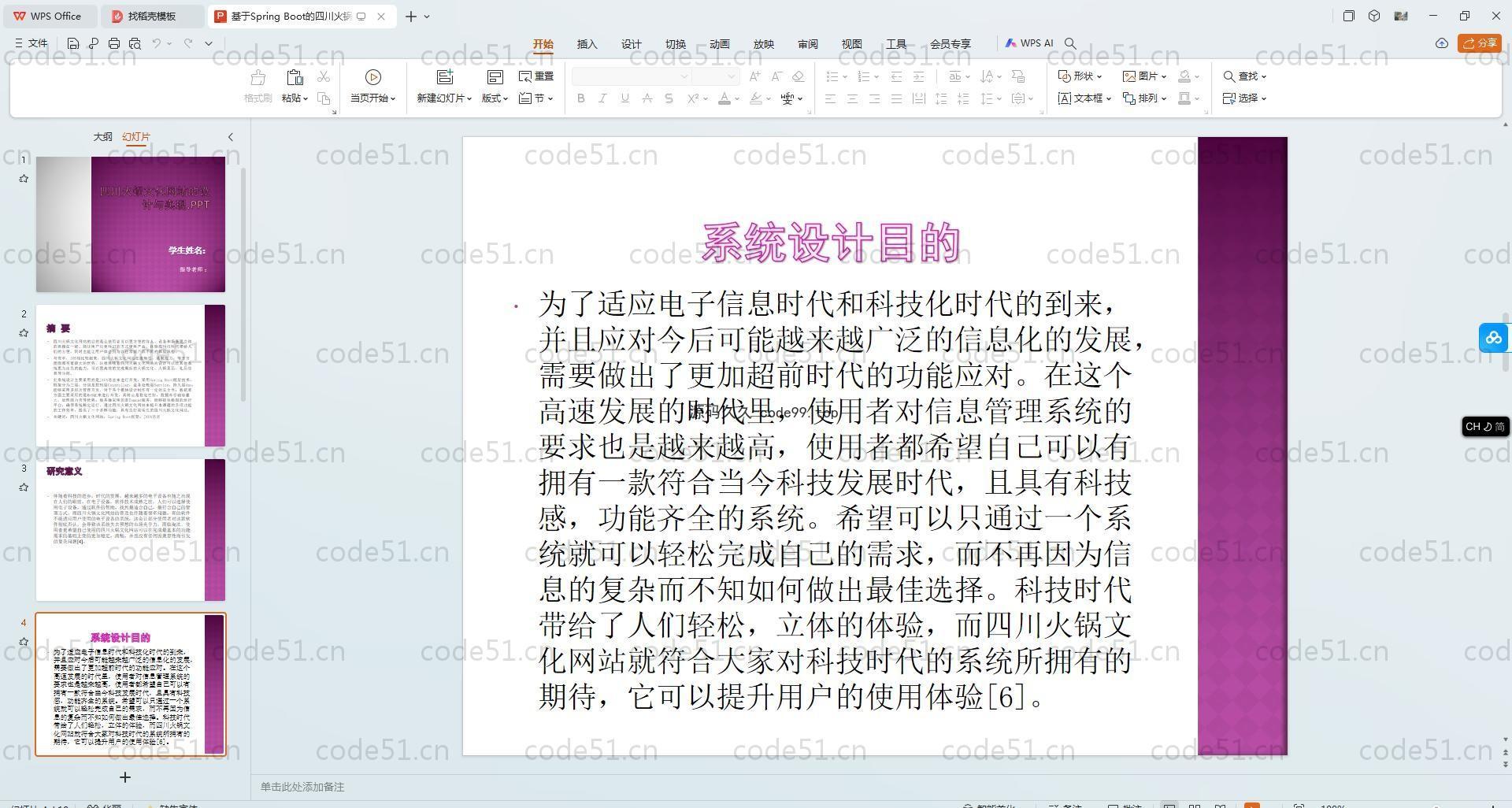
Task: Select slide 3 研究意义 thumbnail
Action: point(131,530)
